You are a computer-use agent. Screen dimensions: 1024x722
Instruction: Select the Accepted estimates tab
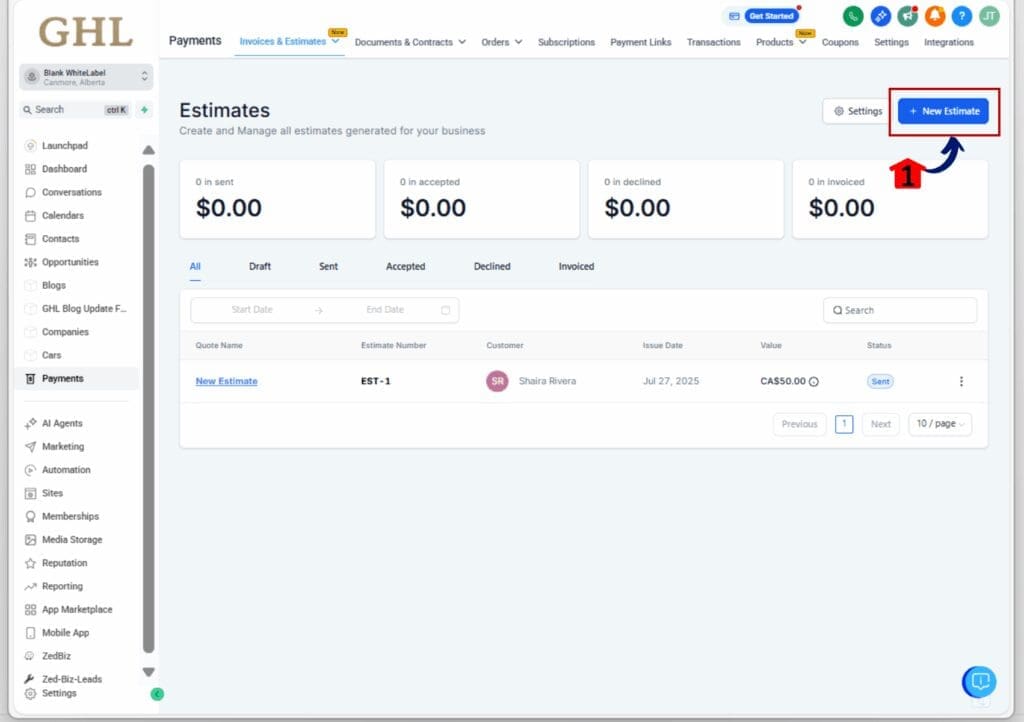pos(405,267)
